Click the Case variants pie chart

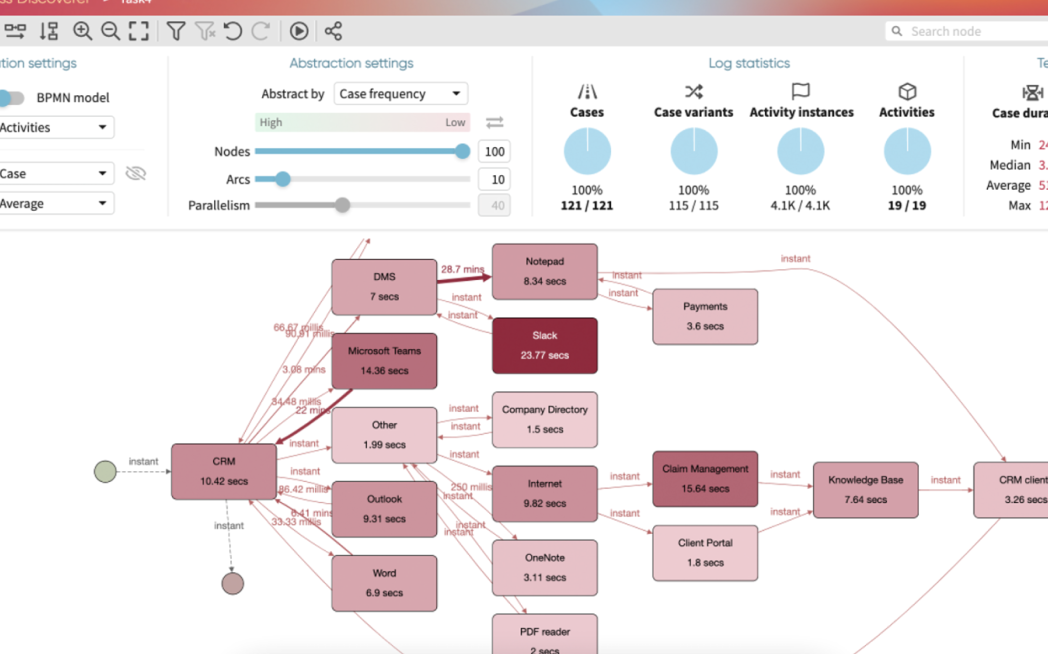(694, 152)
